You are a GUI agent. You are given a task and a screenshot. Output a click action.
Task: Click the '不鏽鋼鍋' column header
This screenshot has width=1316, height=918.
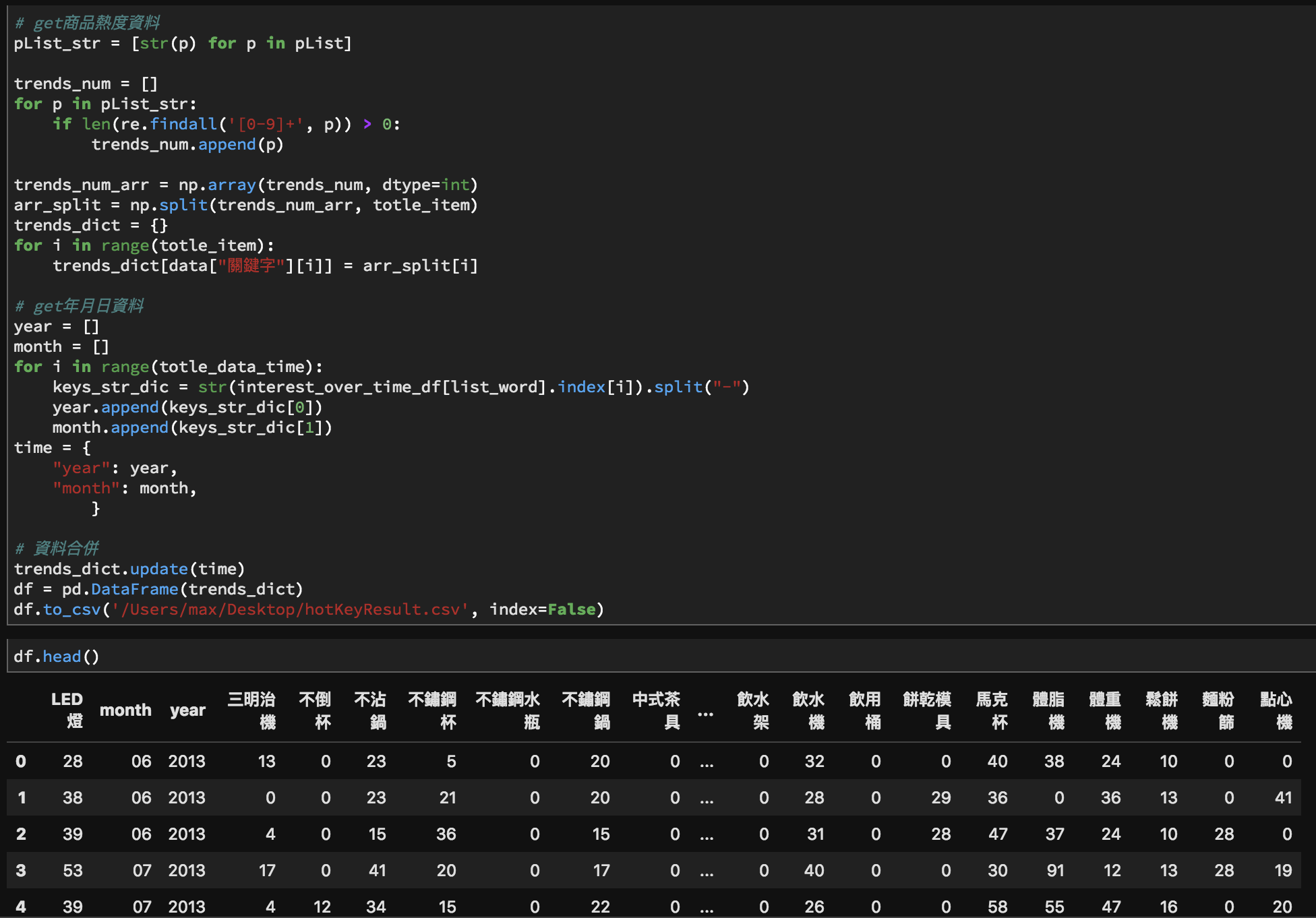(586, 710)
